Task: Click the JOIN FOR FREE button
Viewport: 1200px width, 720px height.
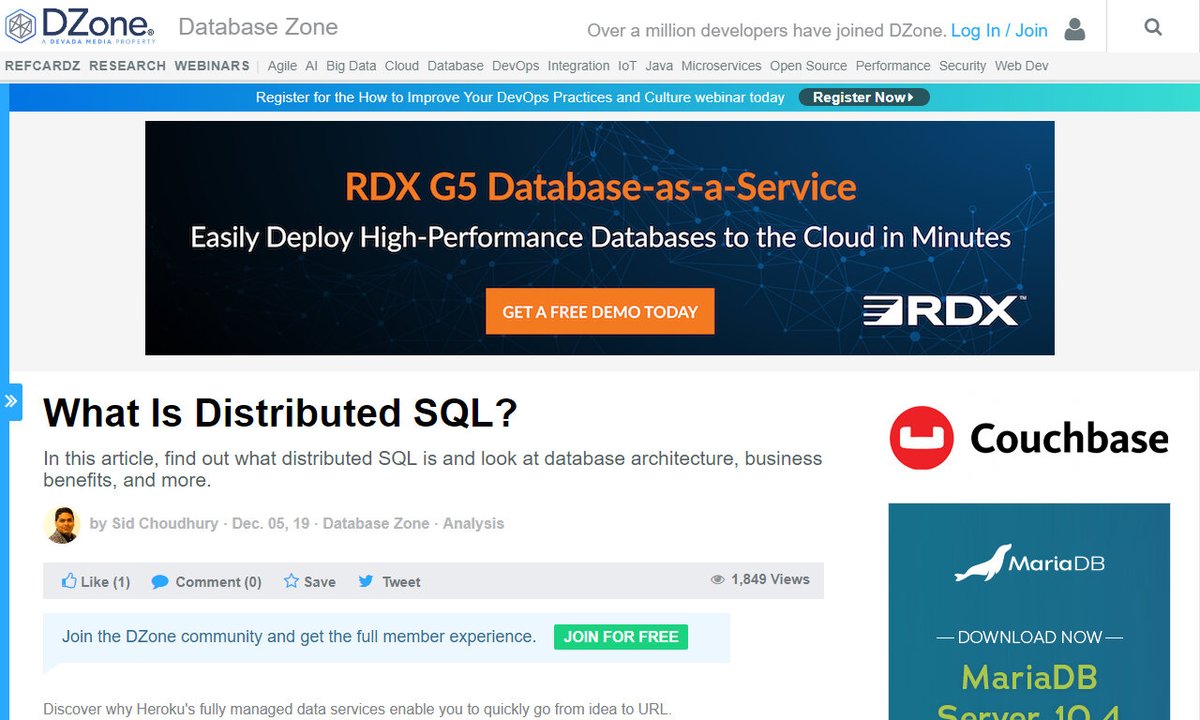Action: pos(621,637)
